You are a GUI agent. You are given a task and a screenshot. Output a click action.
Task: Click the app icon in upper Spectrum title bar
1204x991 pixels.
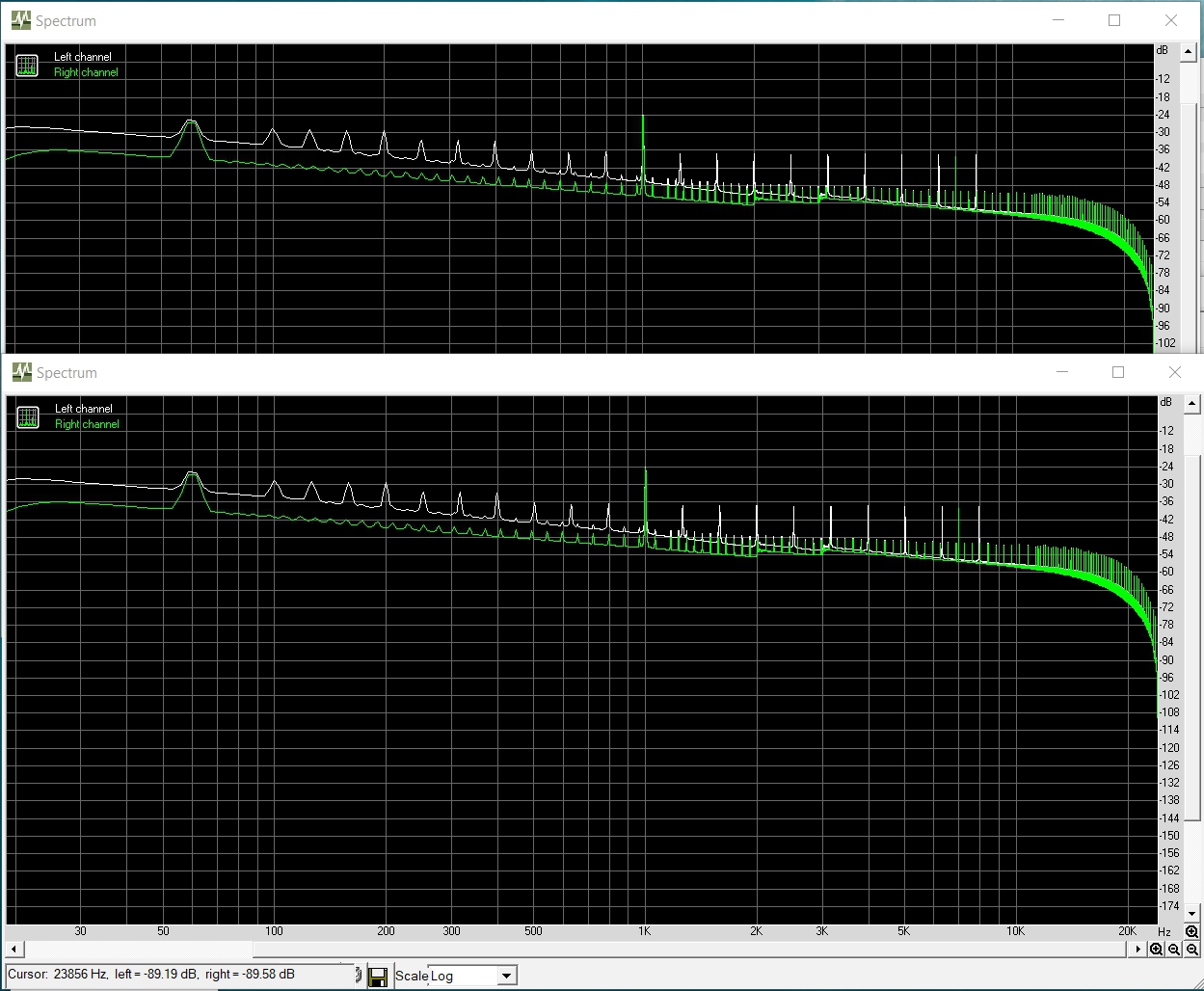20,20
